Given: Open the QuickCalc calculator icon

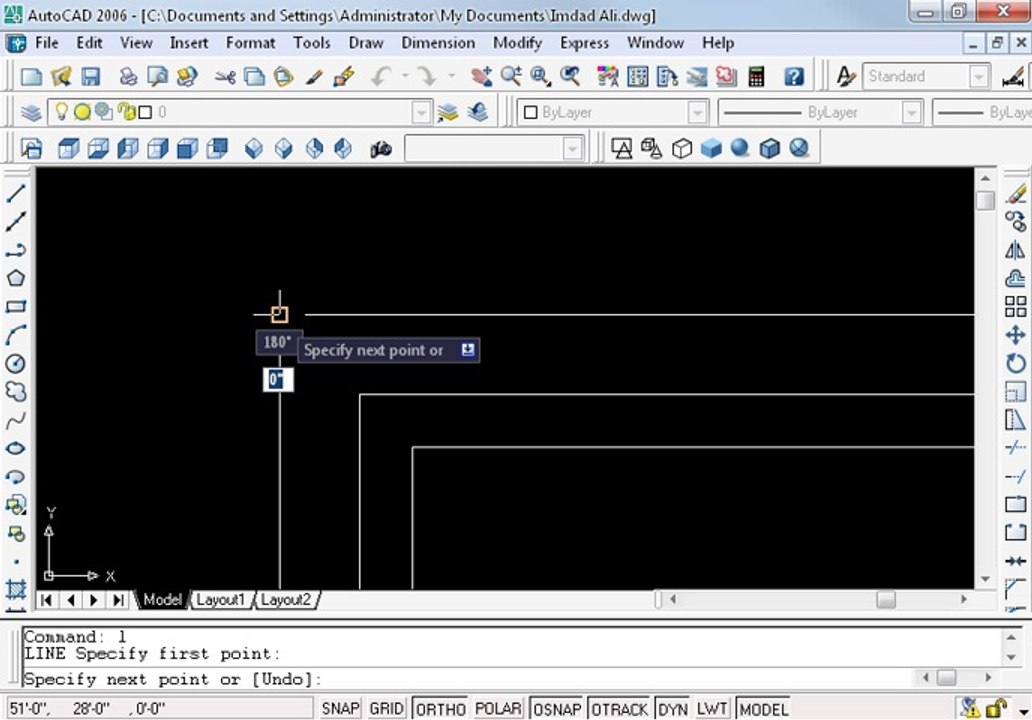Looking at the screenshot, I should (756, 76).
